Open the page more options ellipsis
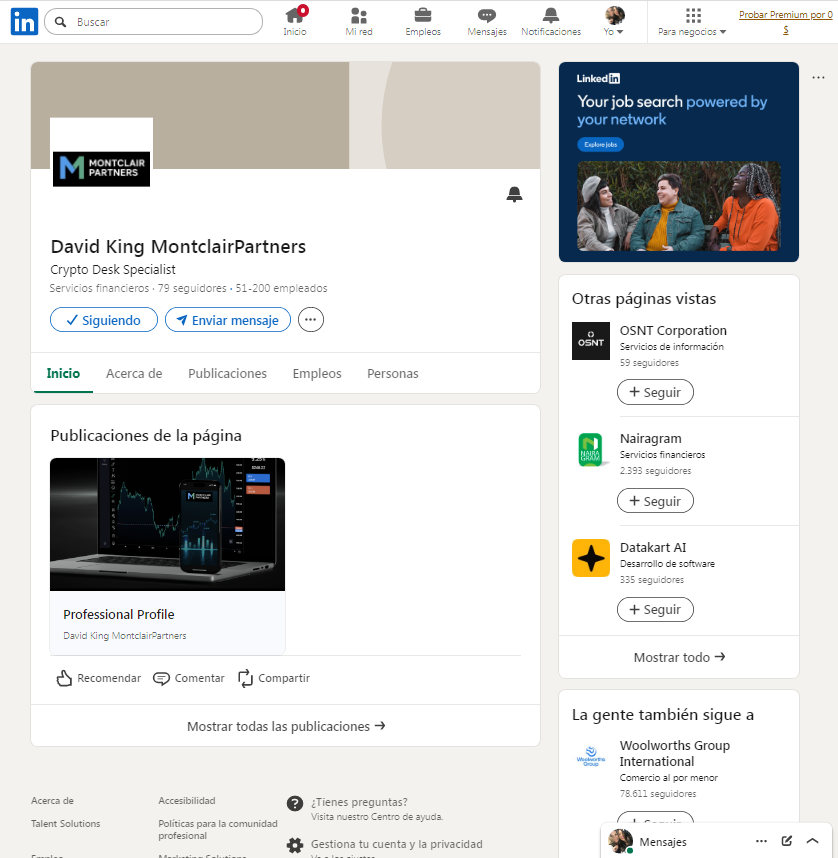Screen dimensions: 838x858 coord(311,320)
